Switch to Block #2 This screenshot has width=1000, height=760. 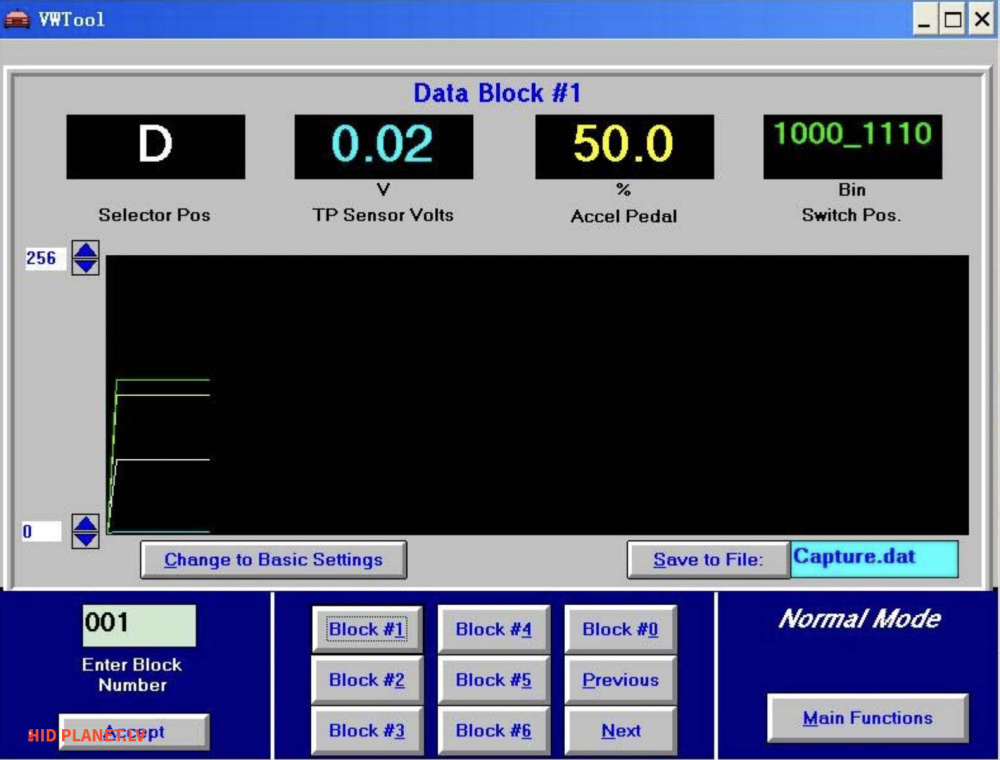367,680
